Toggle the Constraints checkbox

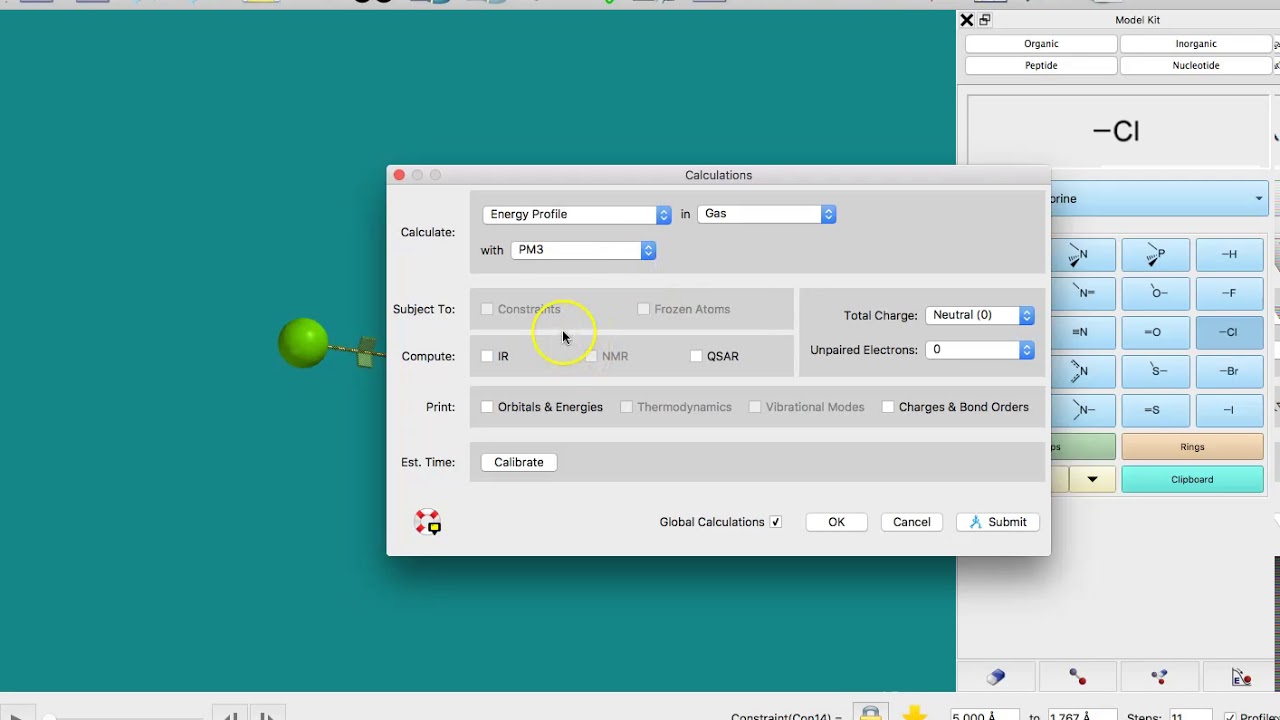click(487, 309)
